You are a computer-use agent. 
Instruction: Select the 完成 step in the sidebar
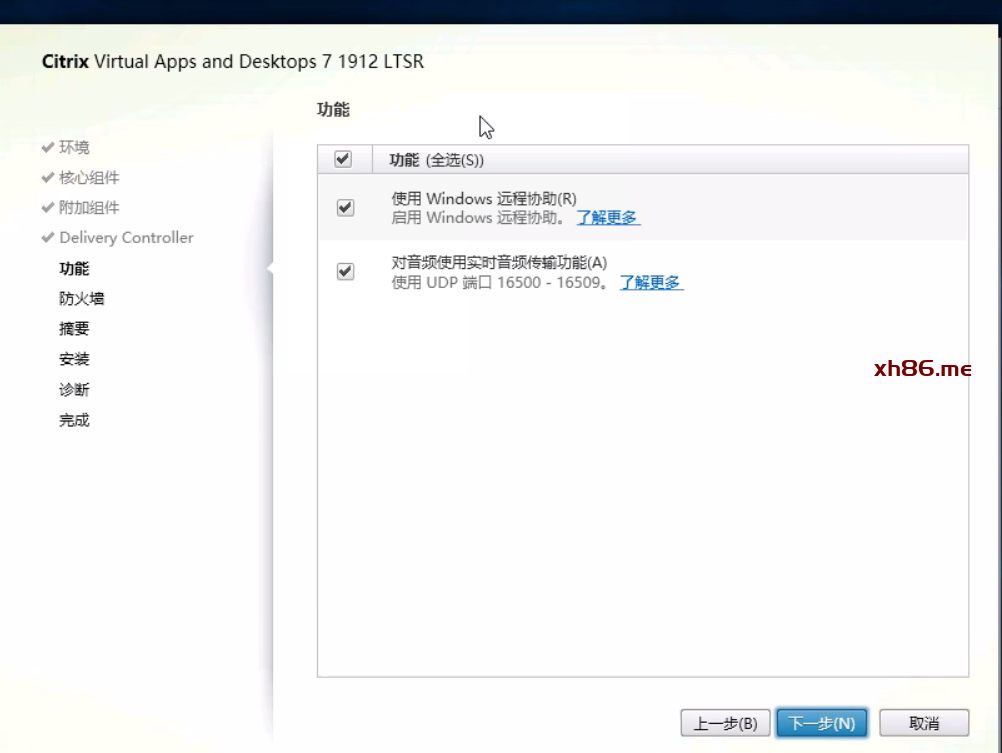click(x=74, y=420)
